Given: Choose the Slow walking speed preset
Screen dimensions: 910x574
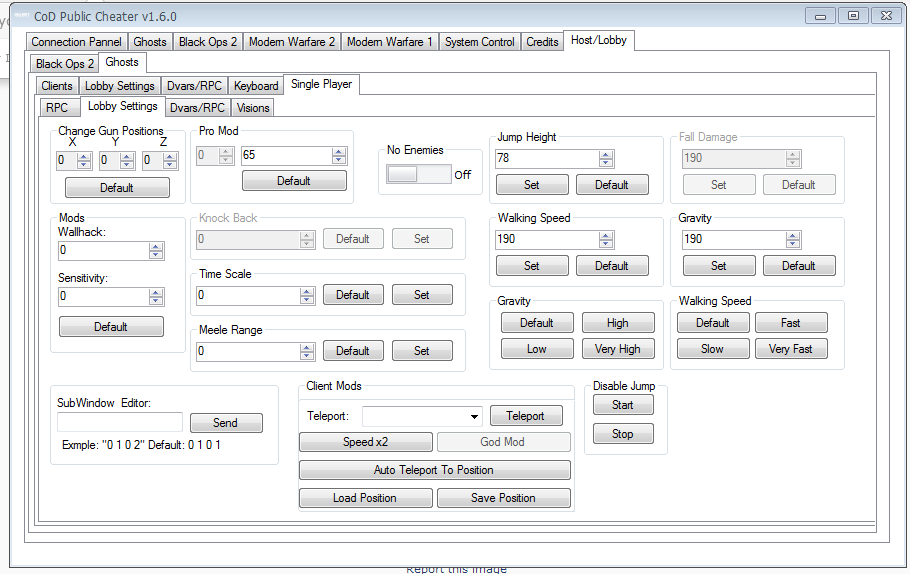Looking at the screenshot, I should click(x=713, y=349).
